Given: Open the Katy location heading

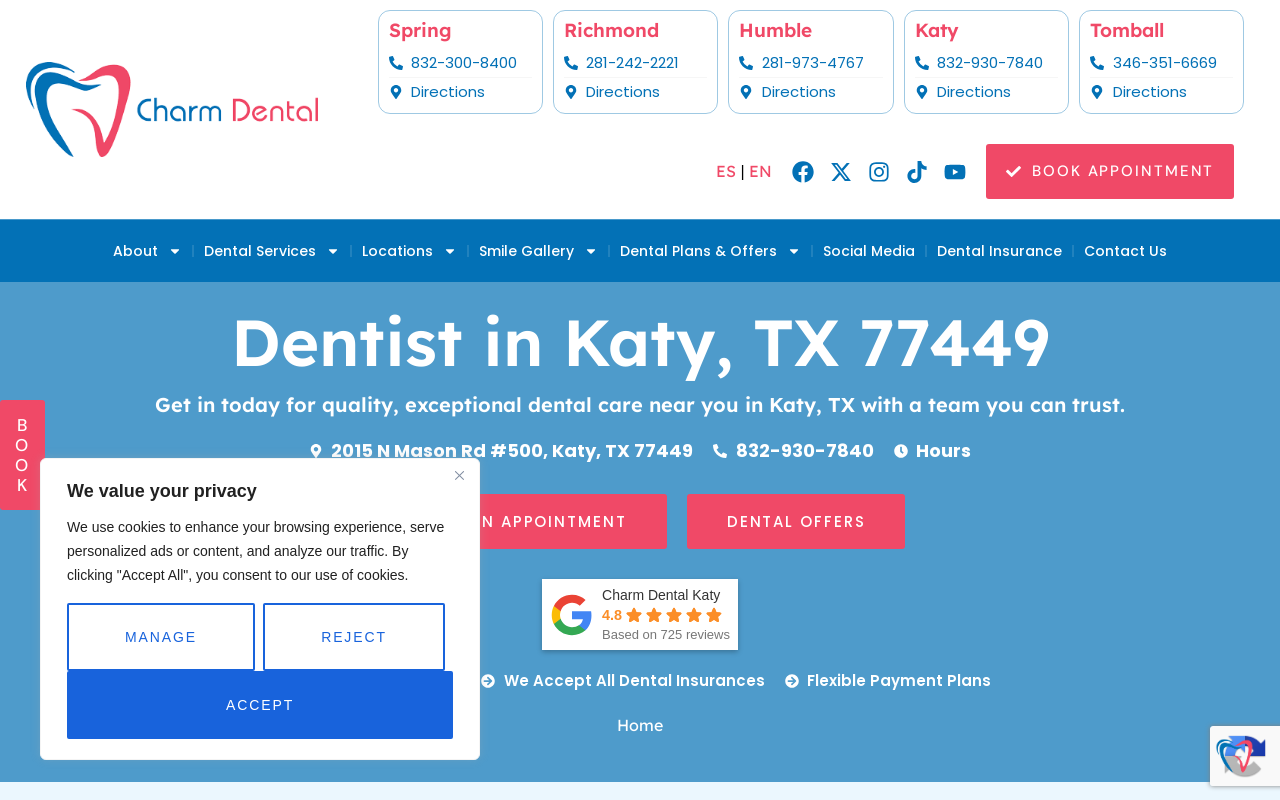Looking at the screenshot, I should tap(937, 31).
